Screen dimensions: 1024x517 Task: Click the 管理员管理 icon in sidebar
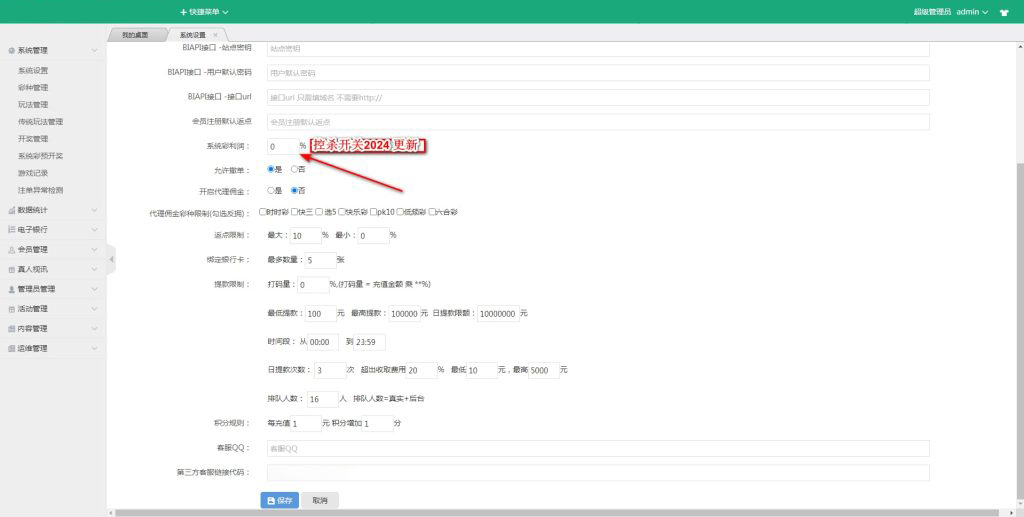[x=11, y=289]
